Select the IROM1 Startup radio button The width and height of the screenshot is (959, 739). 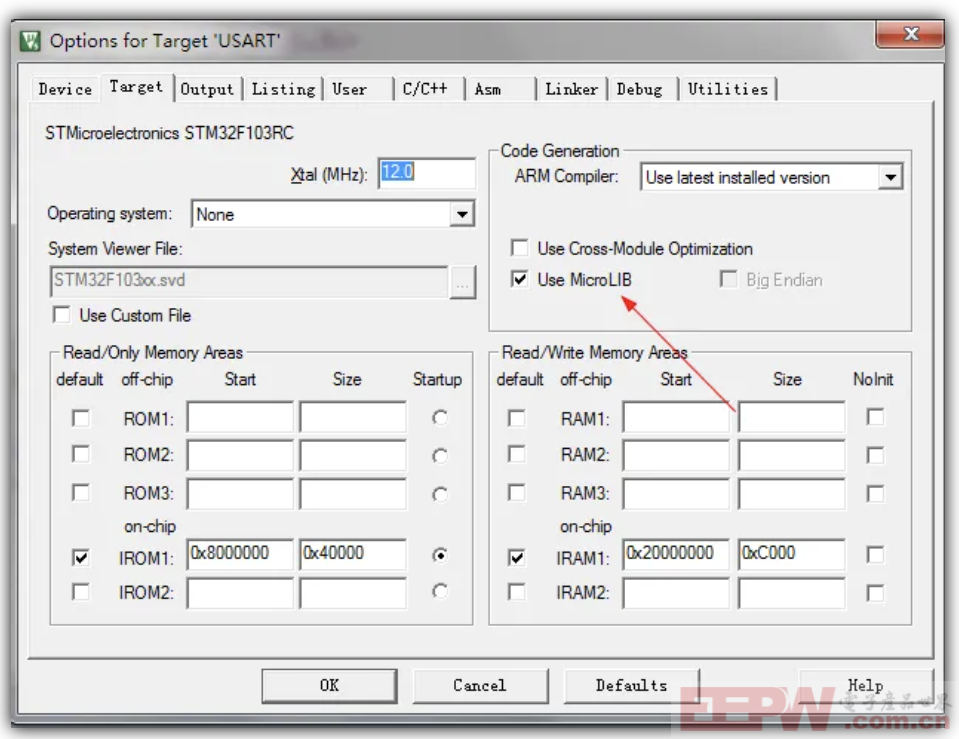coord(440,555)
